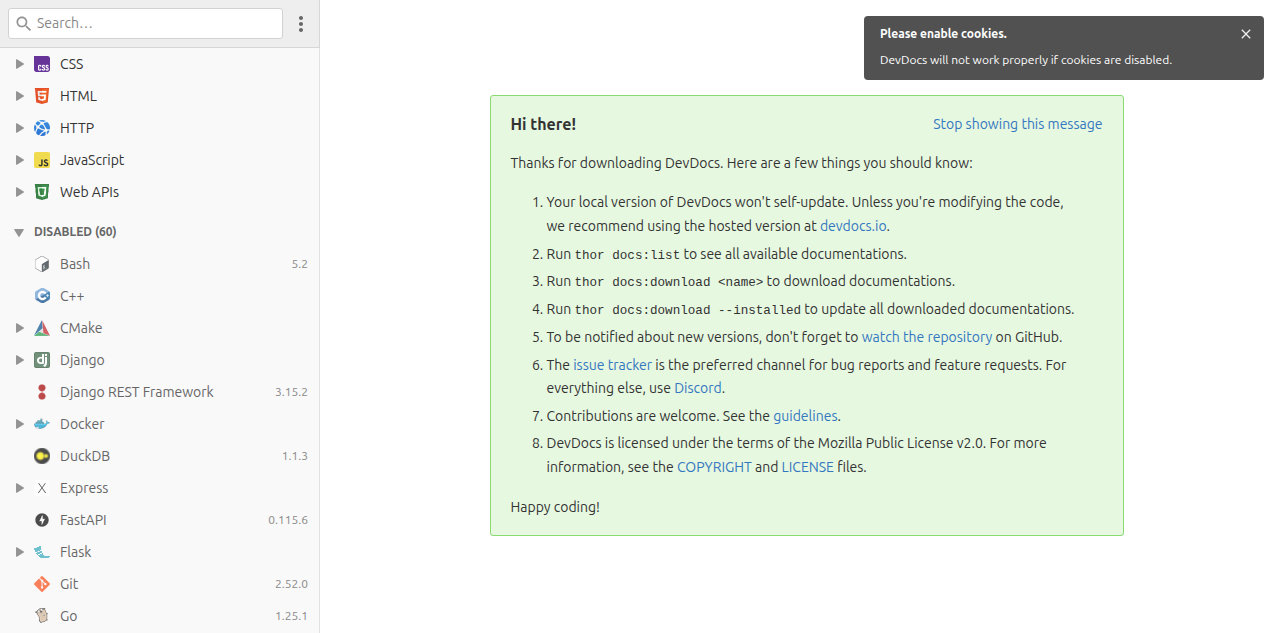1280x633 pixels.
Task: Select Django REST Framework entry
Action: (x=160, y=392)
